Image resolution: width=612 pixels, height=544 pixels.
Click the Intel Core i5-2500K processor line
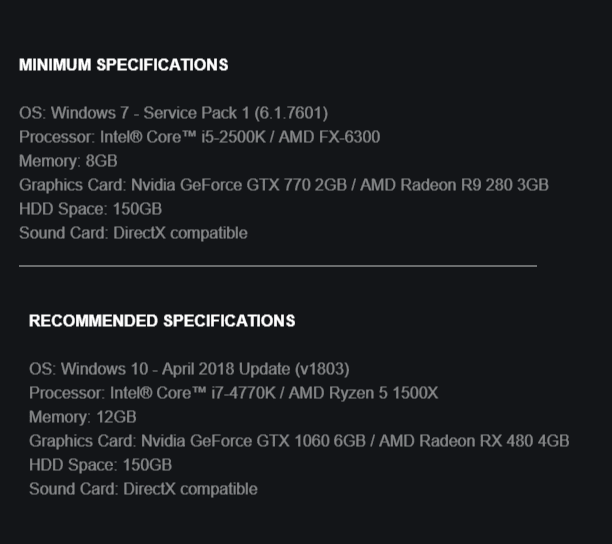pos(199,137)
